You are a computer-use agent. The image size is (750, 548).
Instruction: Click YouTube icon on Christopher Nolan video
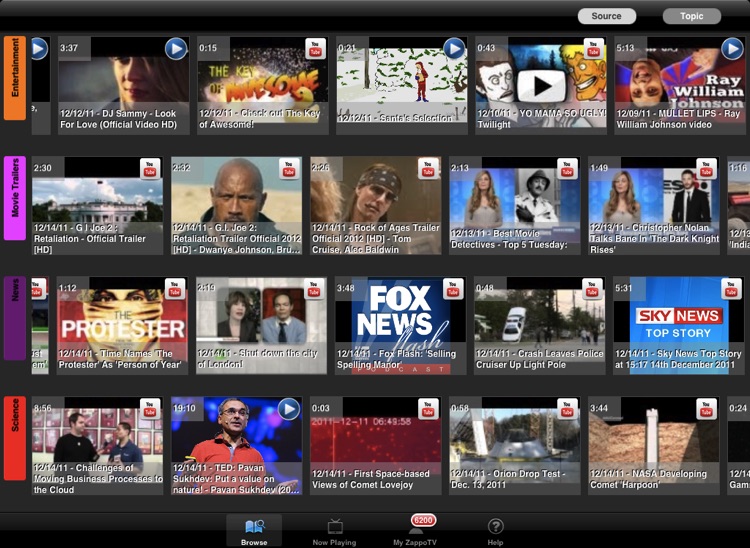point(706,169)
